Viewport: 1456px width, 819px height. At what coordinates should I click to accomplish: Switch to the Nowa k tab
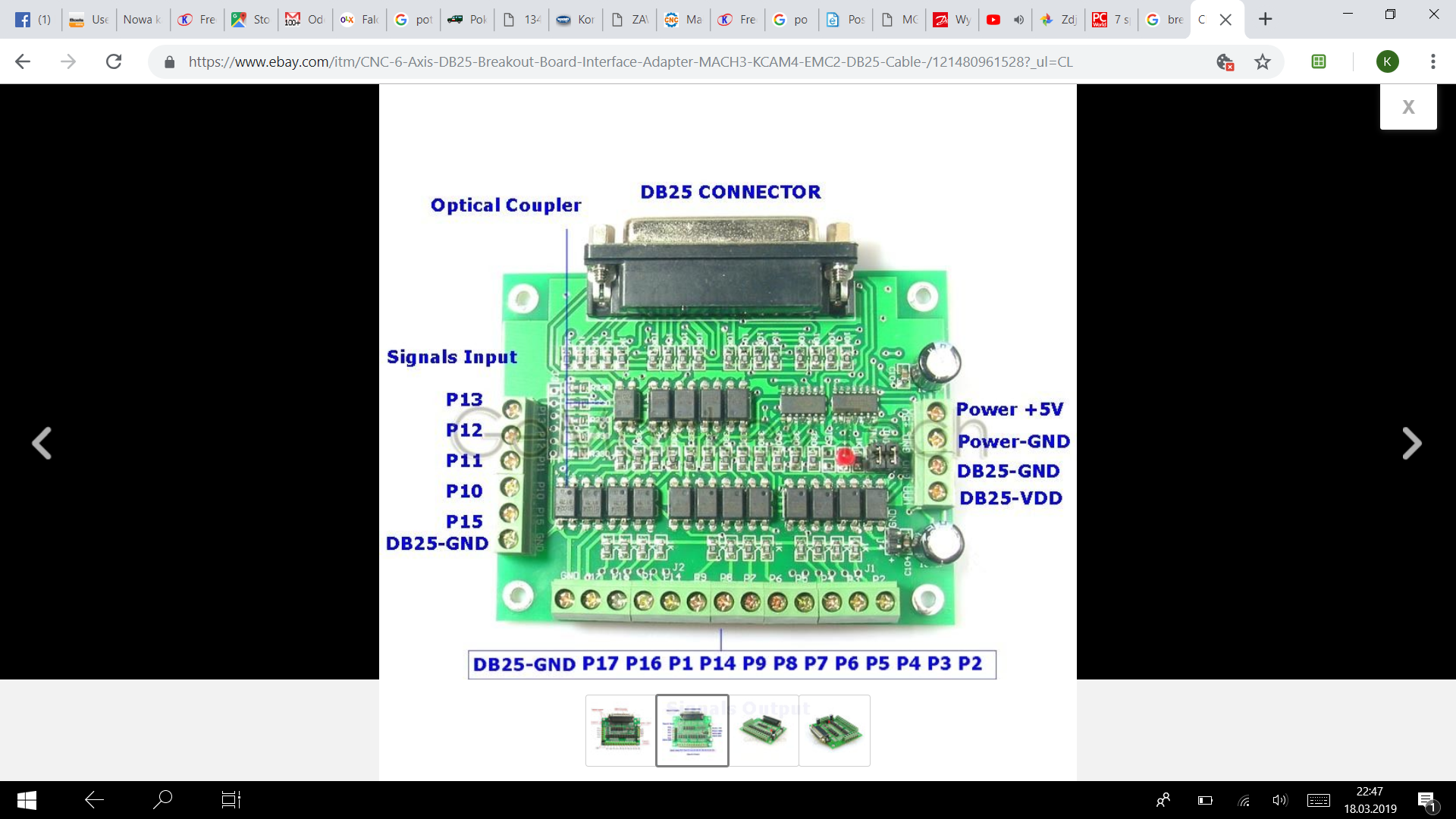pyautogui.click(x=142, y=20)
